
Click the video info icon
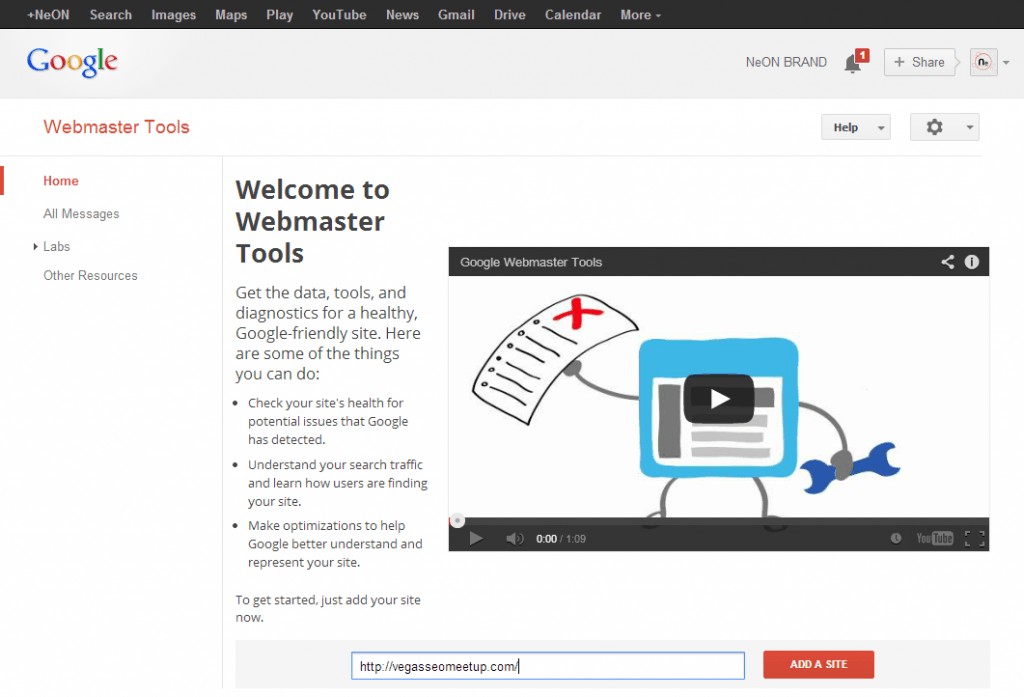pos(972,262)
